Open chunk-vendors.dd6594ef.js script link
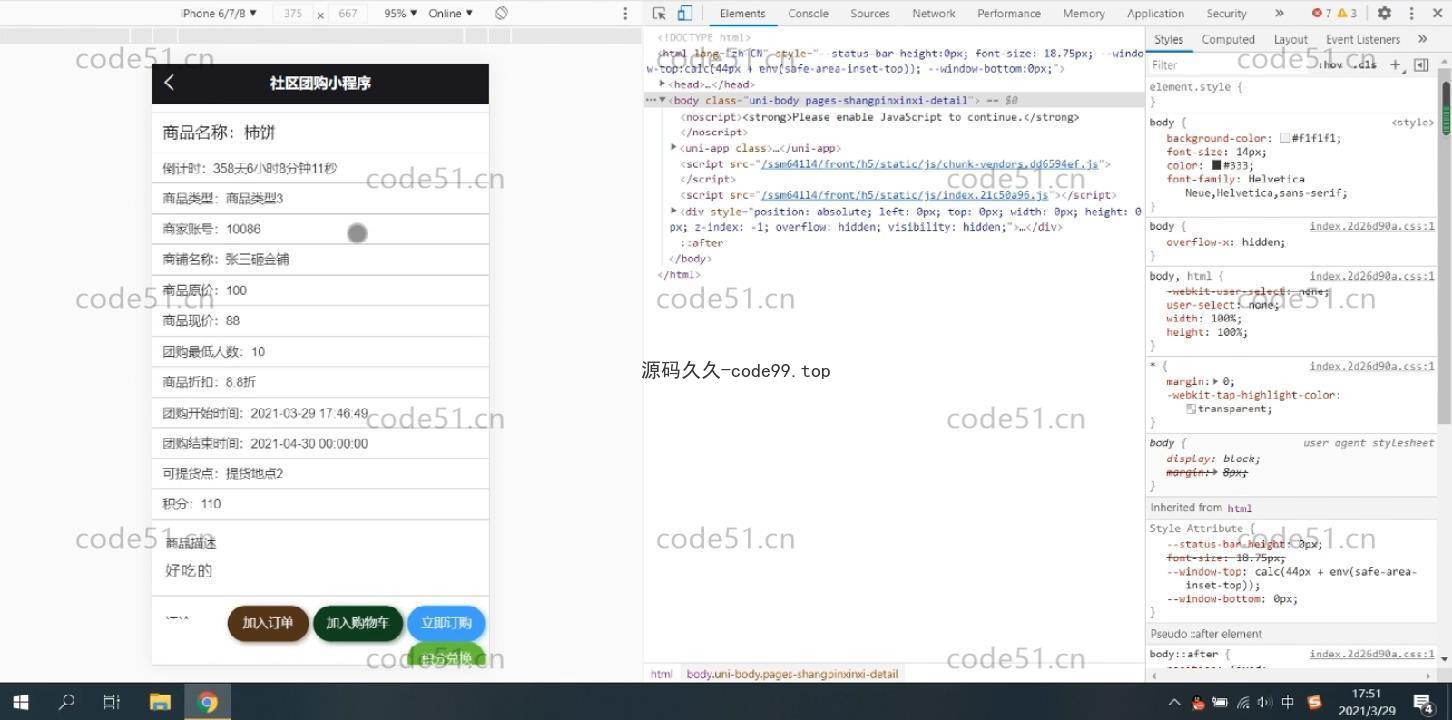The height and width of the screenshot is (720, 1452). point(930,164)
